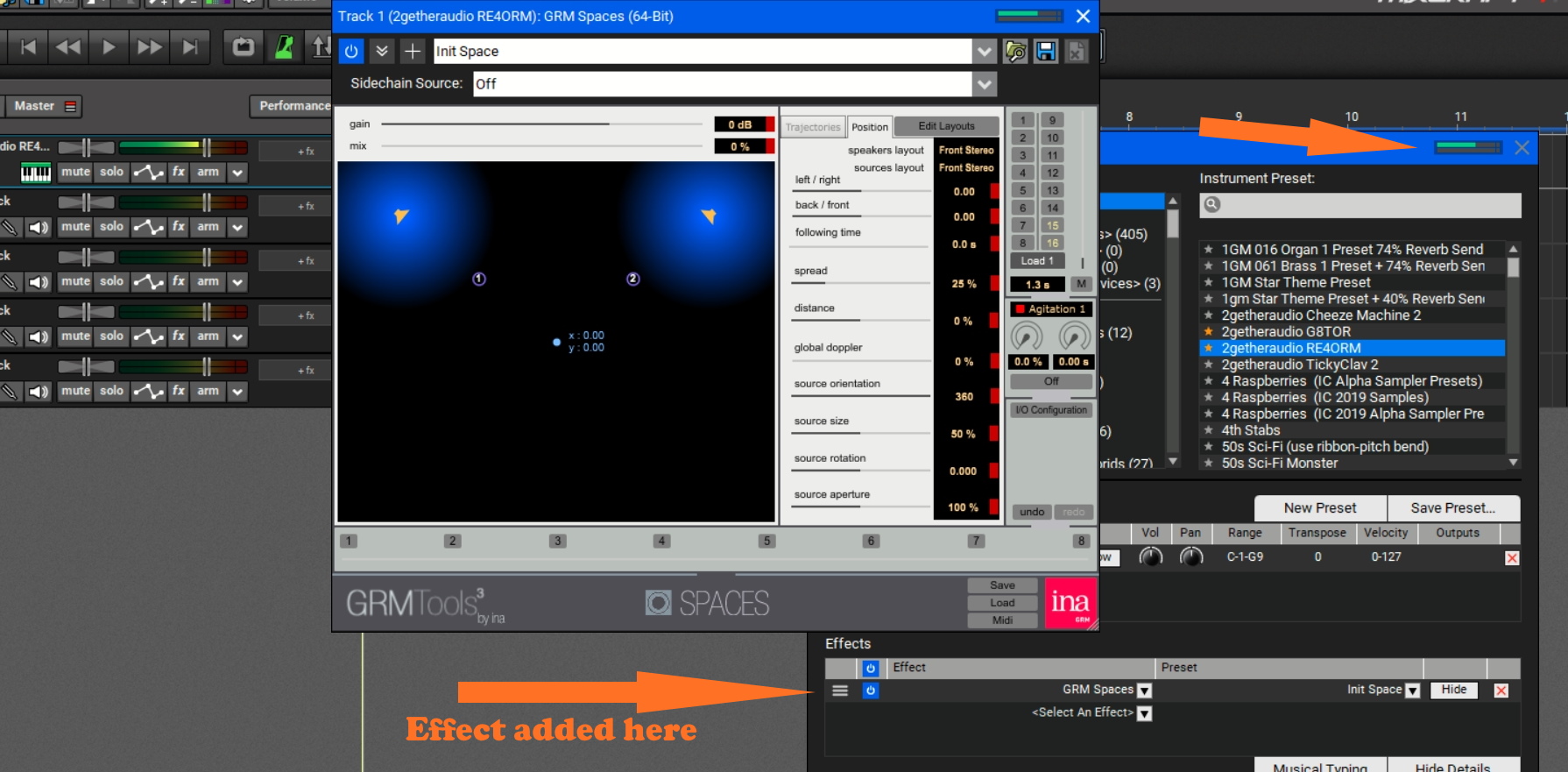Click the open preset folder icon
The height and width of the screenshot is (772, 1568).
coord(1015,51)
